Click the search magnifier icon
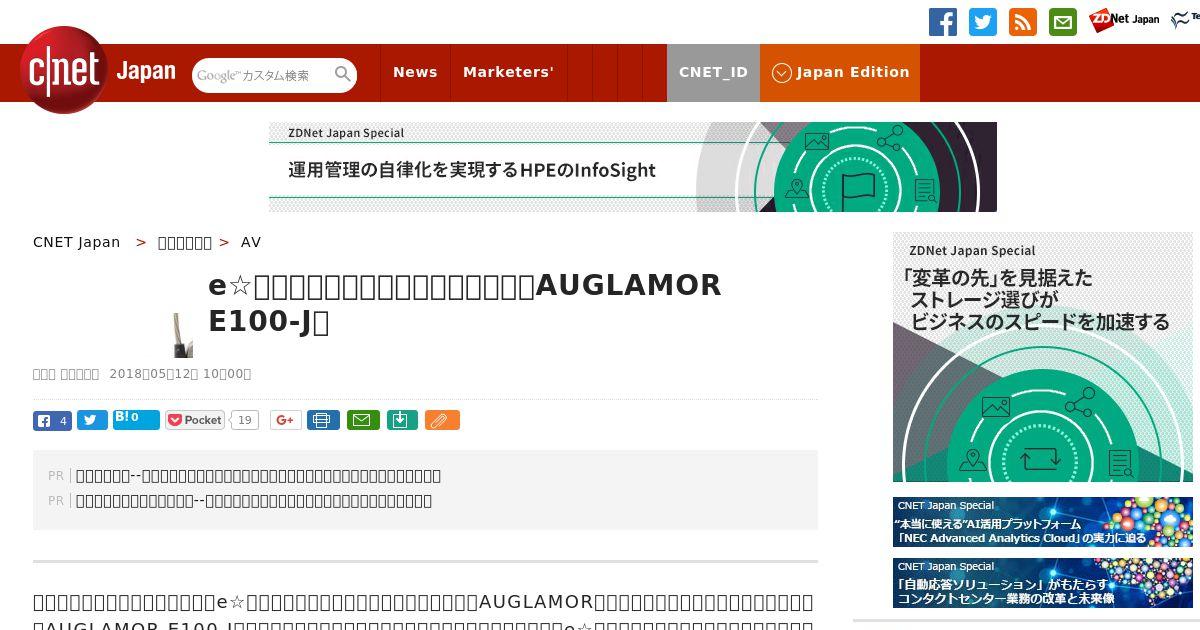Viewport: 1200px width, 630px height. [343, 74]
